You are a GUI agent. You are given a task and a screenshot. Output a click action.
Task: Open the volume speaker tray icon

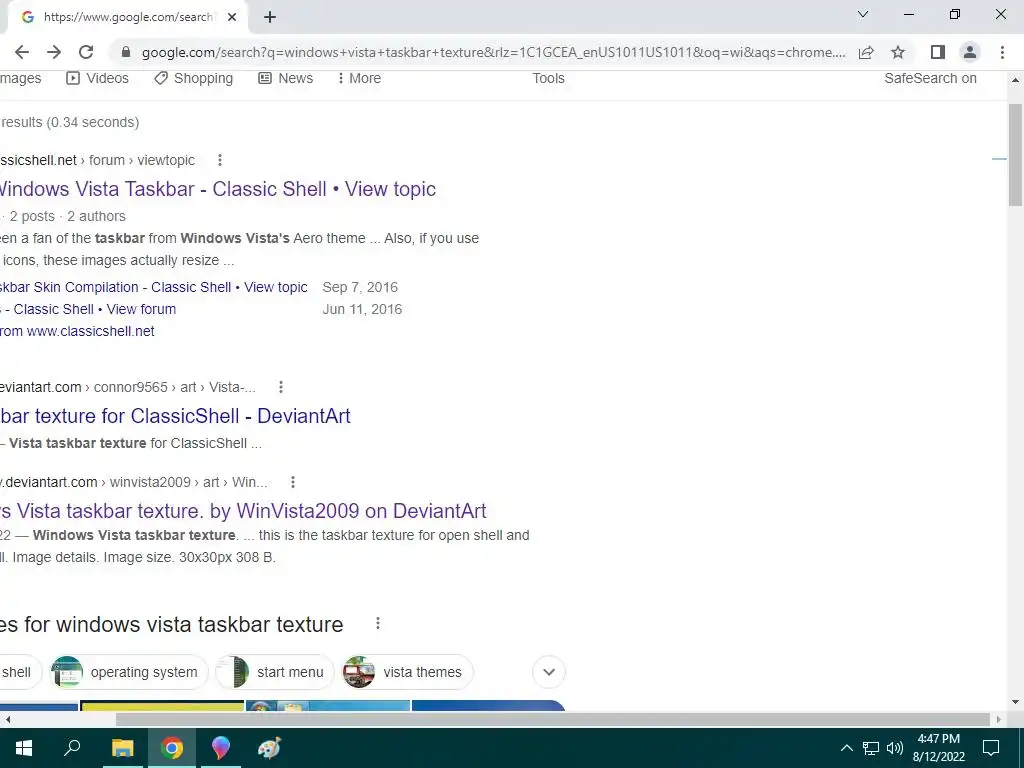[894, 748]
